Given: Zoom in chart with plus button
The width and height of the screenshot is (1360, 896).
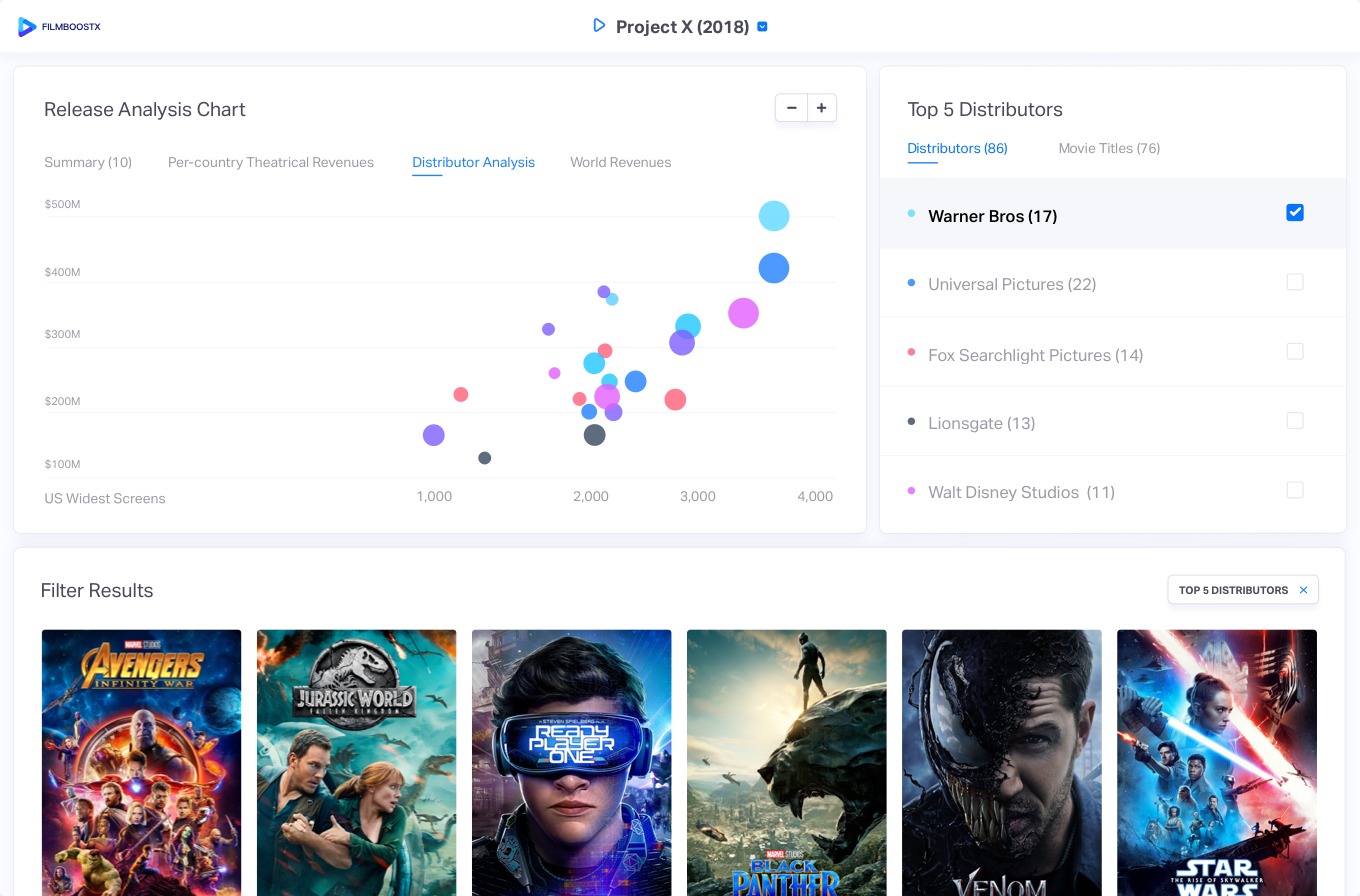Looking at the screenshot, I should 821,108.
